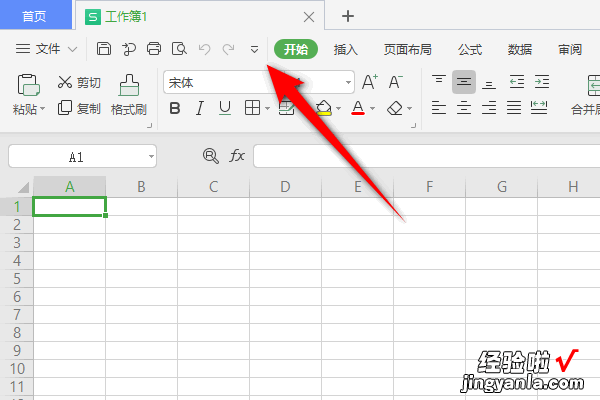Click the Export to PDF icon

[129, 49]
